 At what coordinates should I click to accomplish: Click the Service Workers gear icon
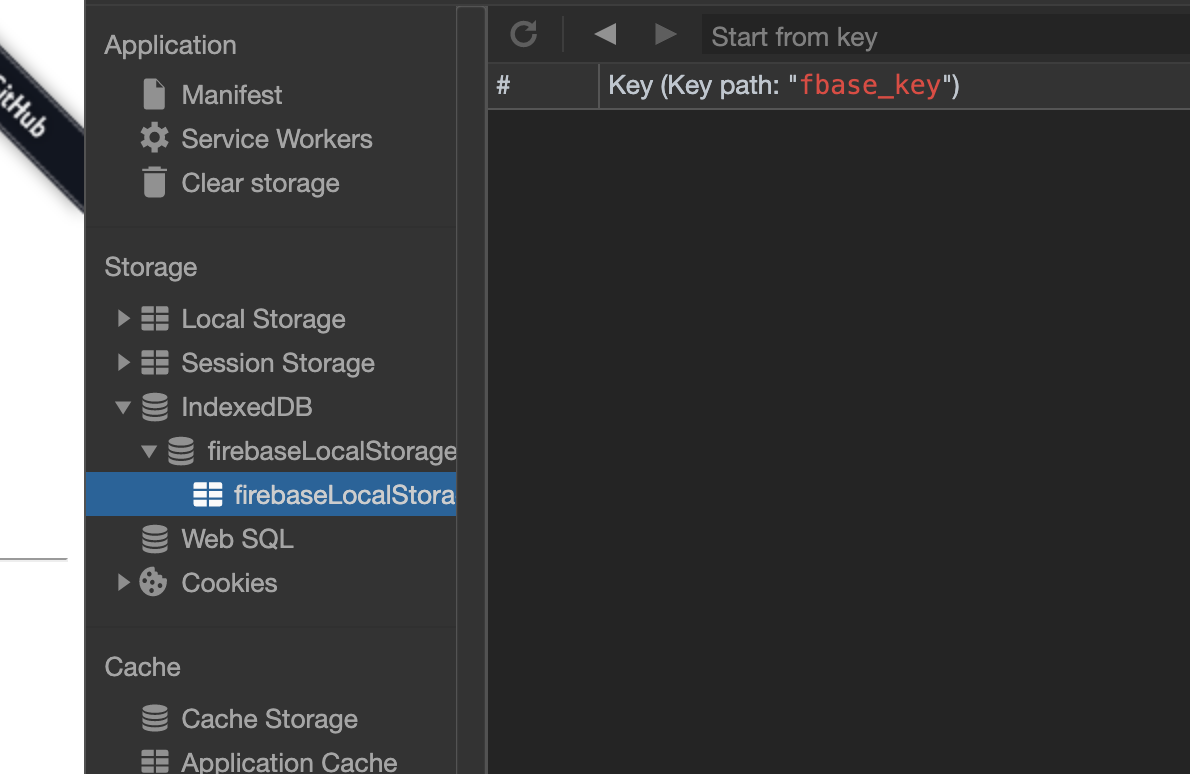(x=154, y=138)
